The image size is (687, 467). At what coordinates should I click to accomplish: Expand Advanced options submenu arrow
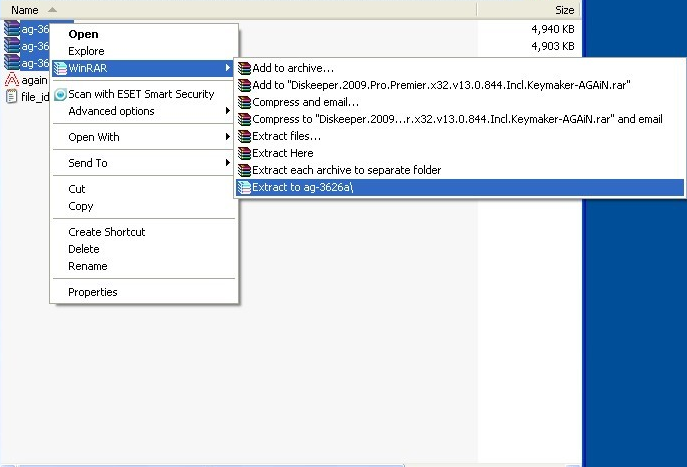(x=227, y=111)
